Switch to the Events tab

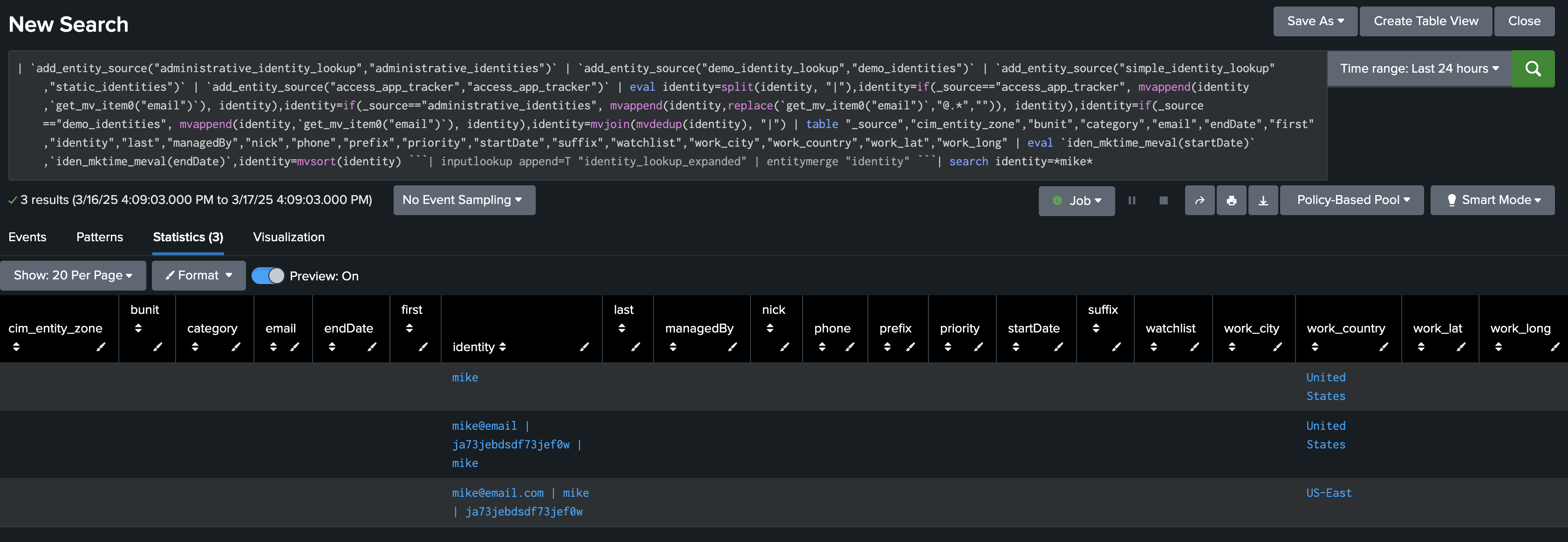tap(27, 237)
